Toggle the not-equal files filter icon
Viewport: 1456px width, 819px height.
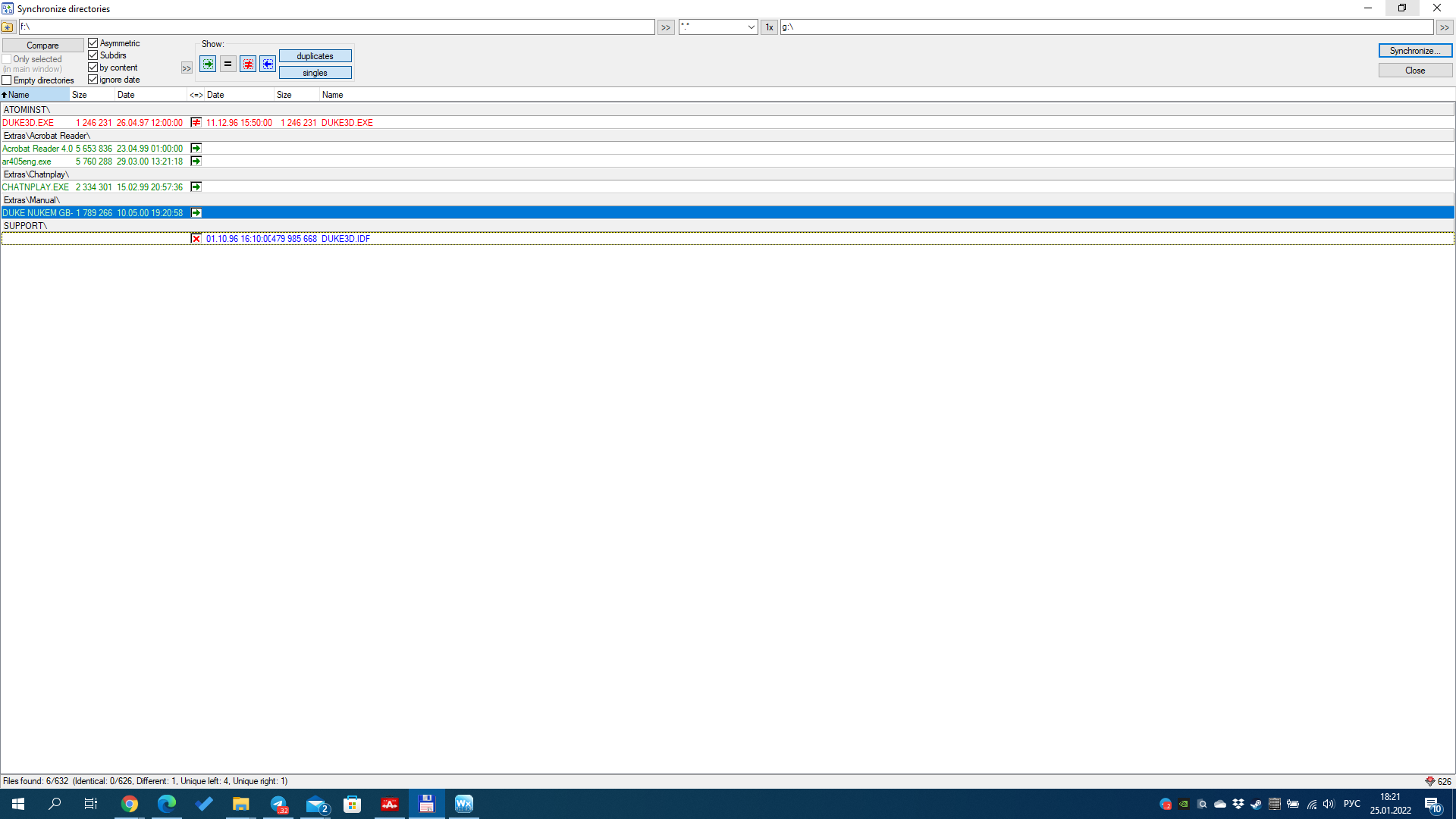[x=248, y=64]
